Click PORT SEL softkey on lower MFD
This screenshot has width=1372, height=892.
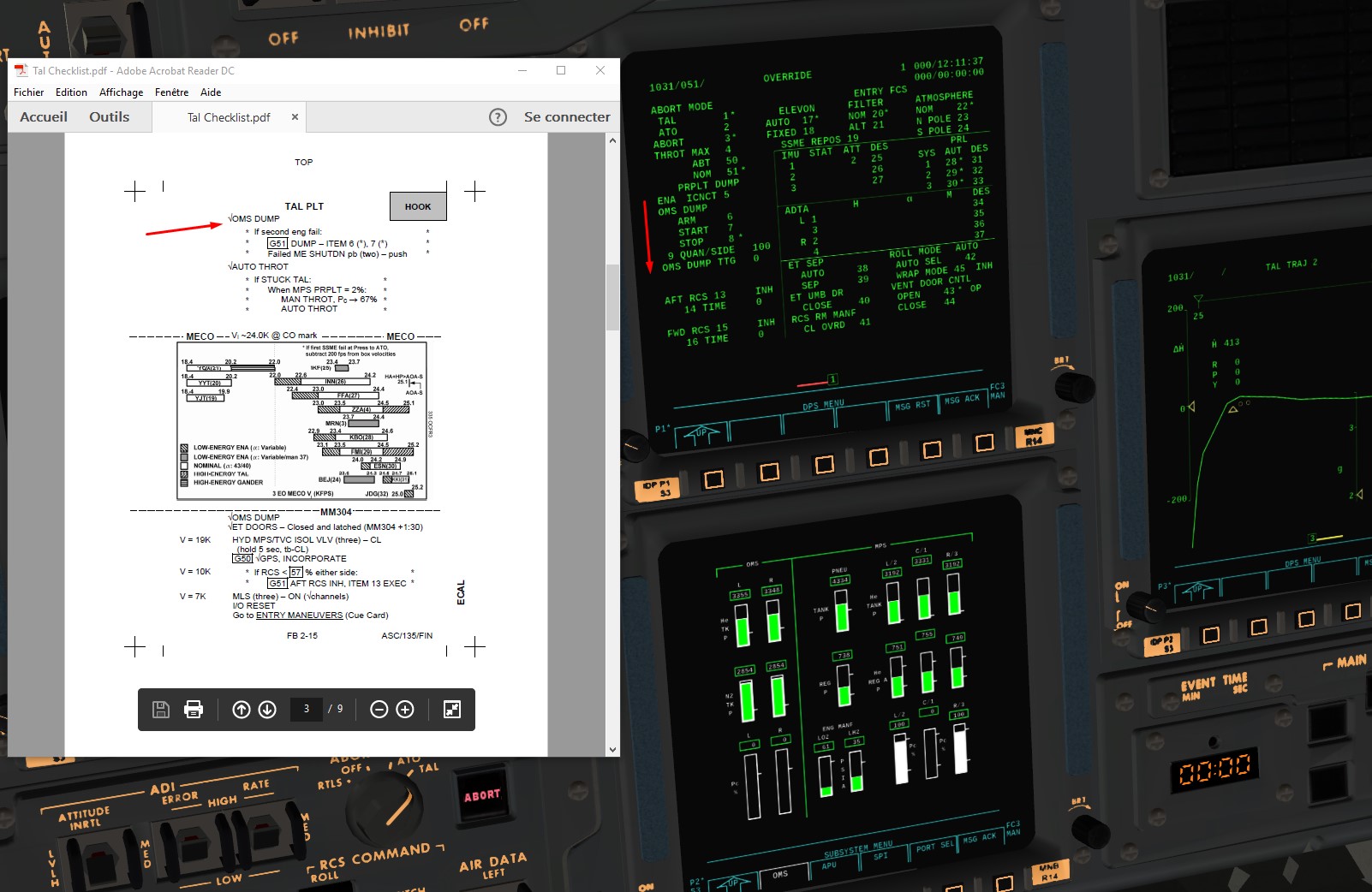pyautogui.click(x=934, y=846)
